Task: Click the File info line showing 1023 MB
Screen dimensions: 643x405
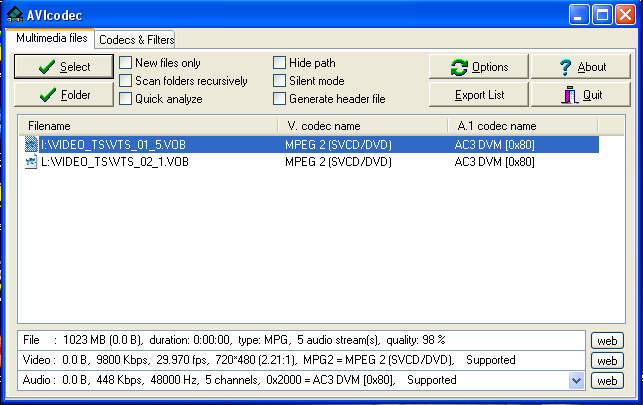Action: [x=301, y=340]
